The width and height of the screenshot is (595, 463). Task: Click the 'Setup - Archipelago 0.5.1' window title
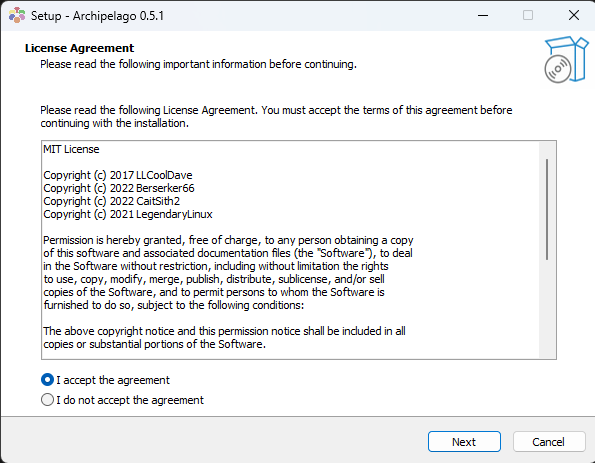[x=97, y=16]
